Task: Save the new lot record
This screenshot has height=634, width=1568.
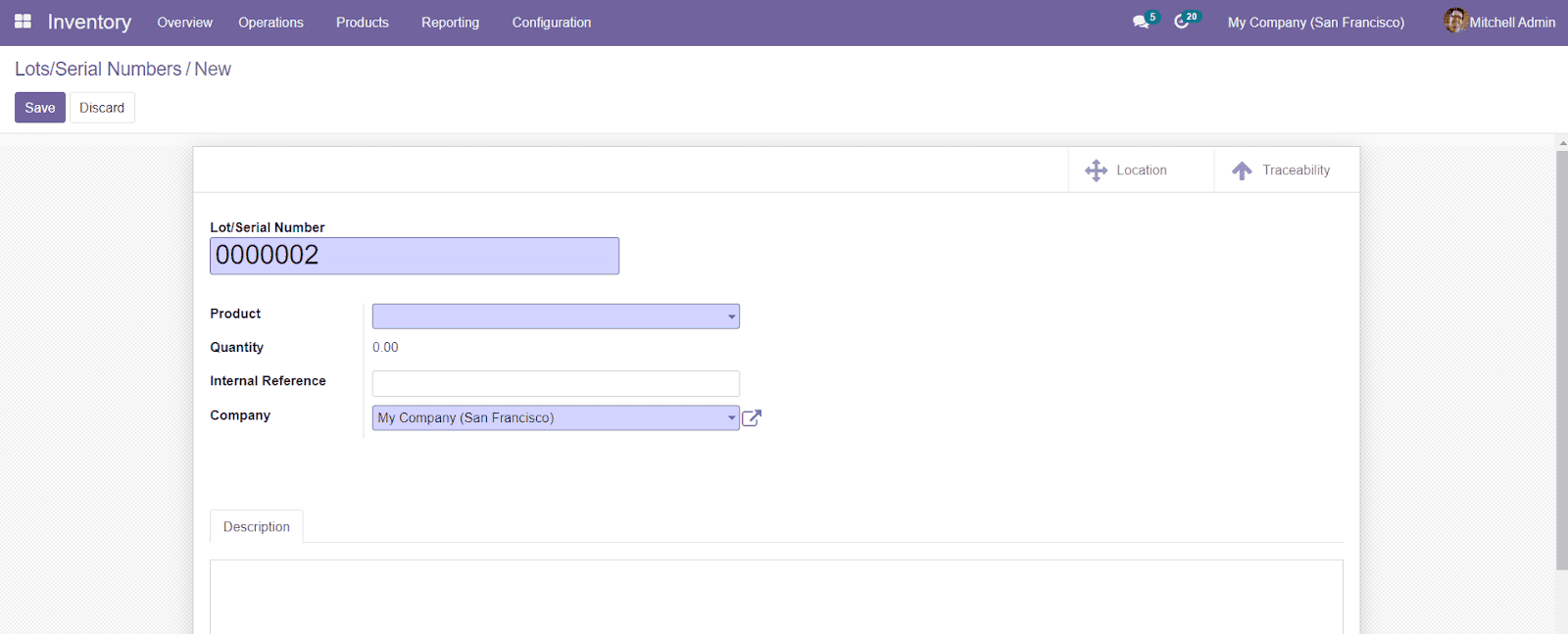Action: 40,108
